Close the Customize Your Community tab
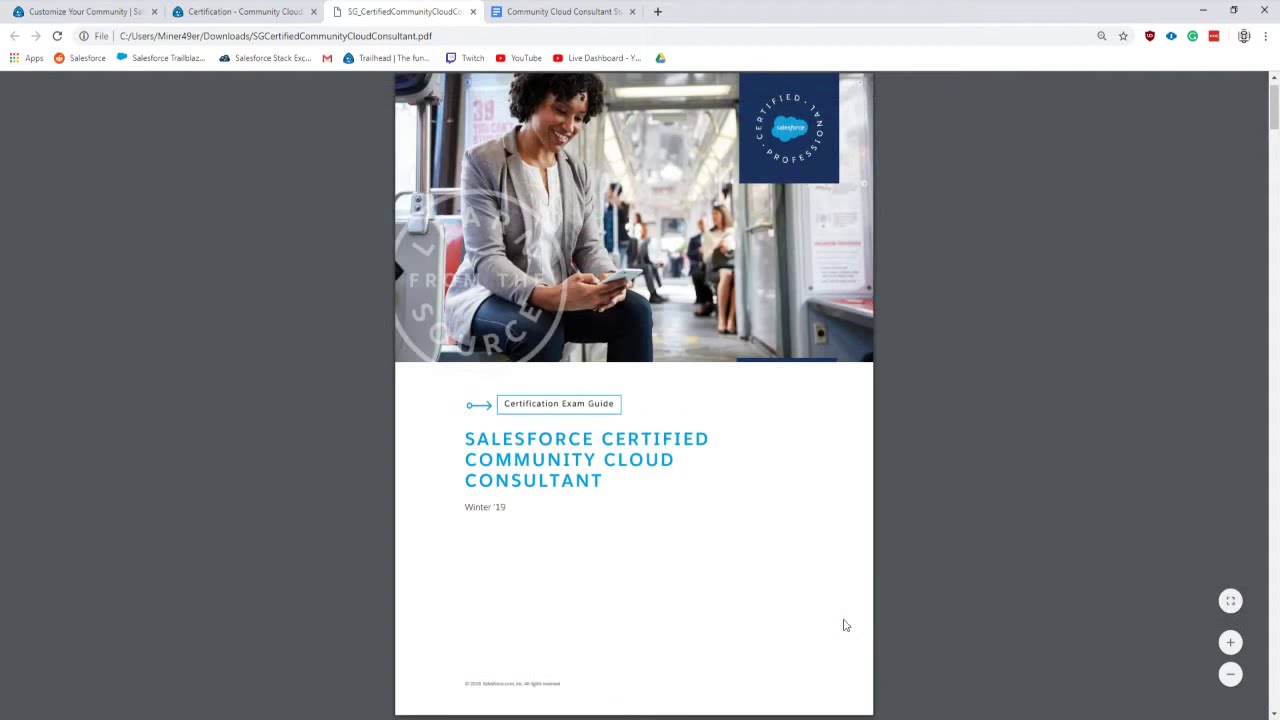 coord(154,12)
